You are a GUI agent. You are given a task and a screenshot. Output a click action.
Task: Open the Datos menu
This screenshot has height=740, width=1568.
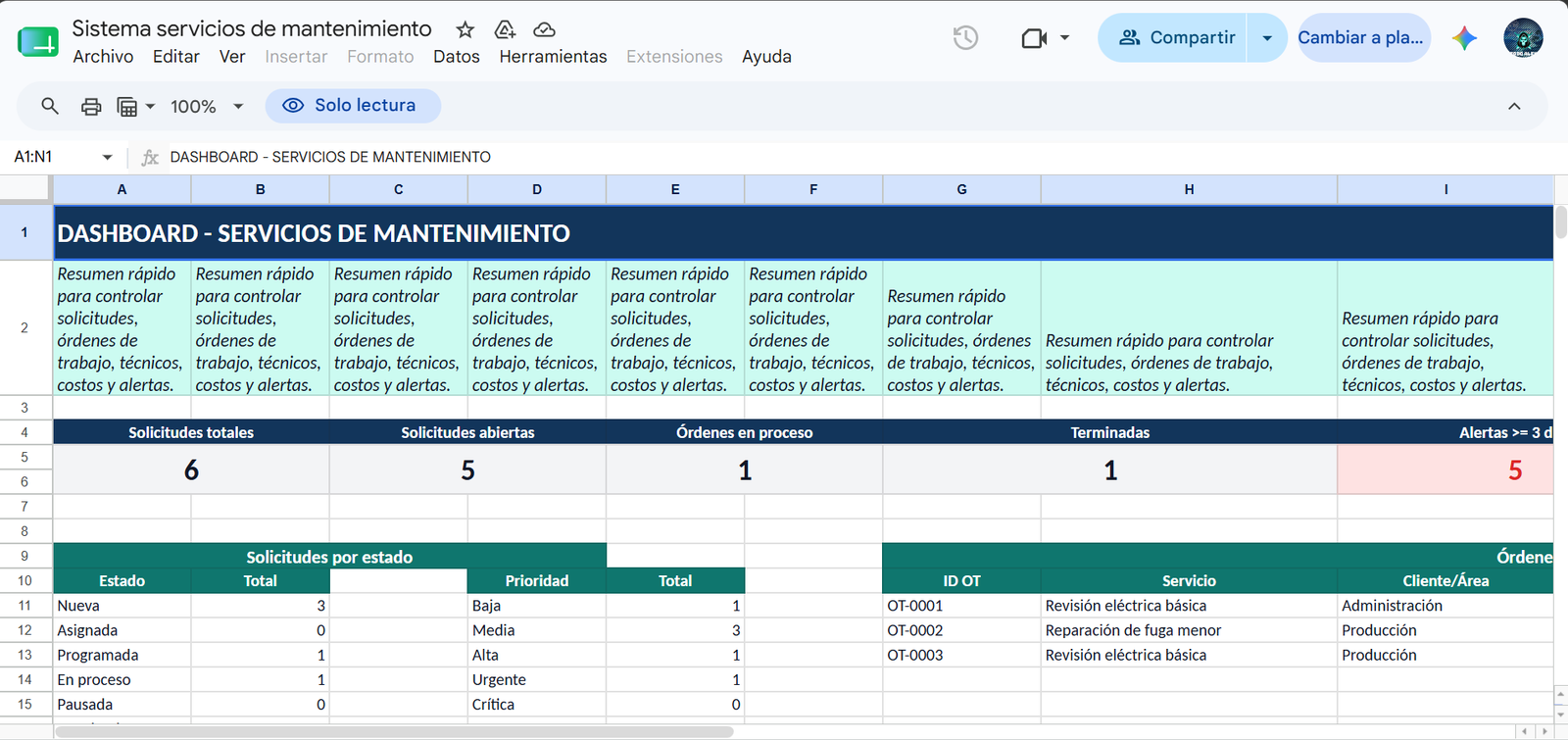click(x=457, y=57)
